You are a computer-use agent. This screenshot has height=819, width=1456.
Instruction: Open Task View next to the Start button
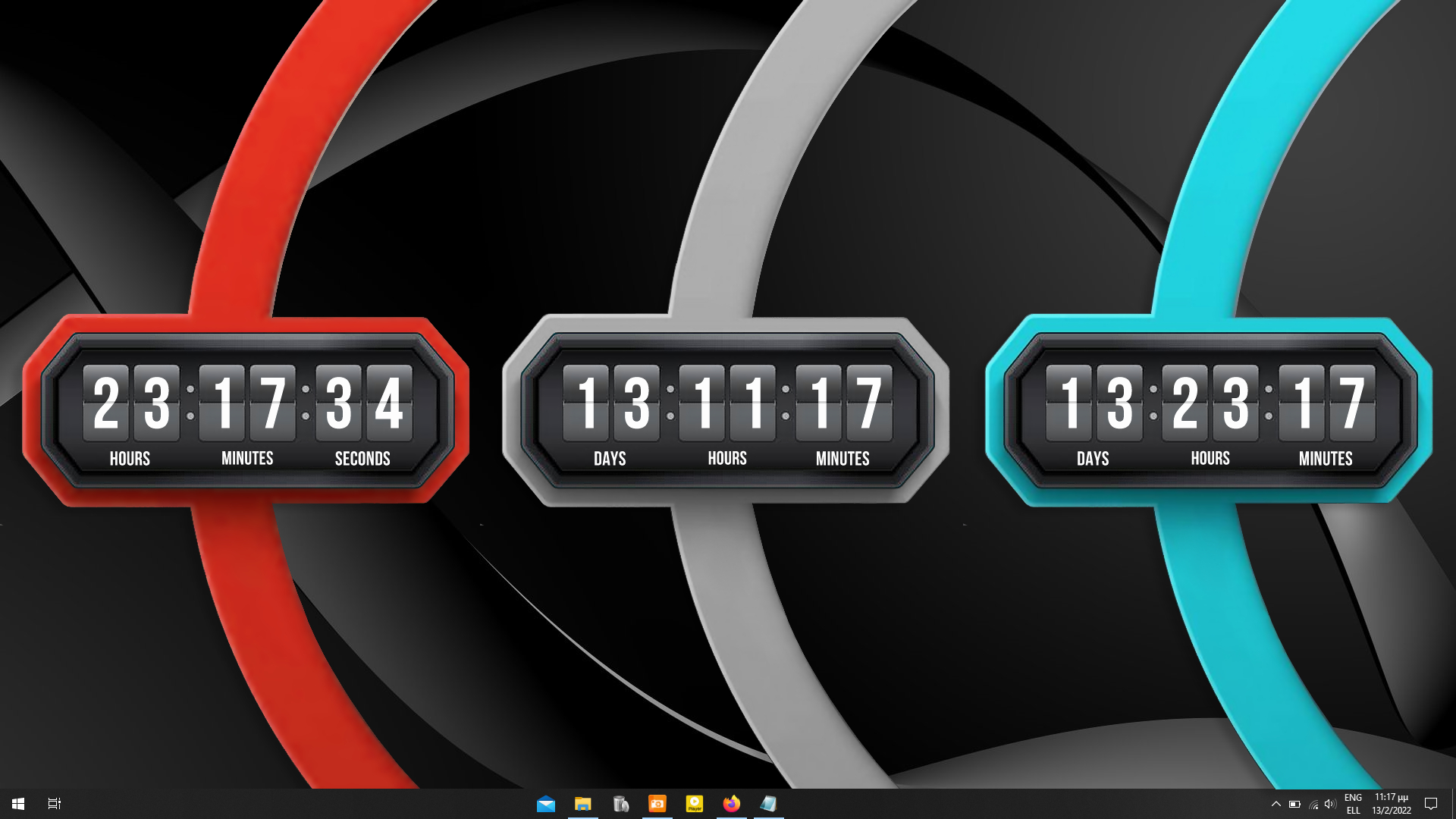click(54, 804)
